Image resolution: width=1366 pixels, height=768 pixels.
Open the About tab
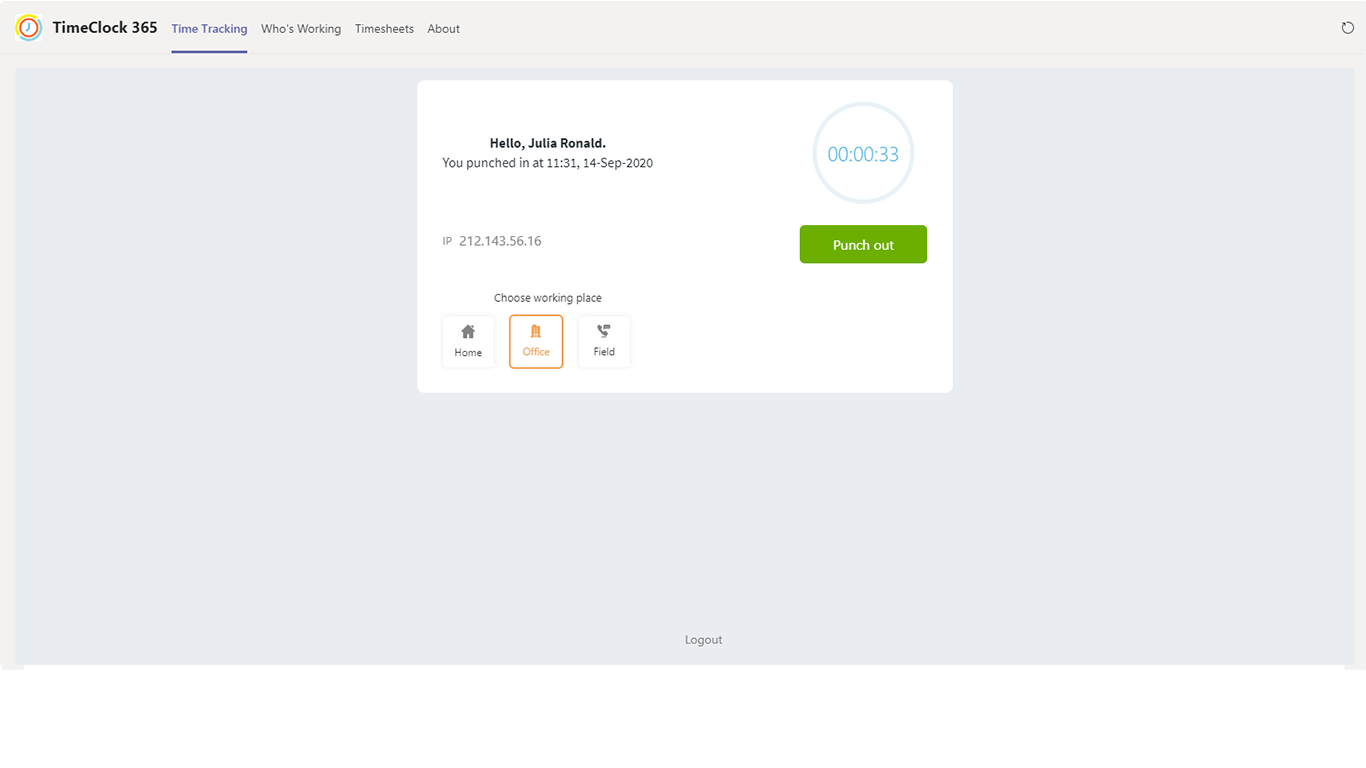tap(443, 29)
